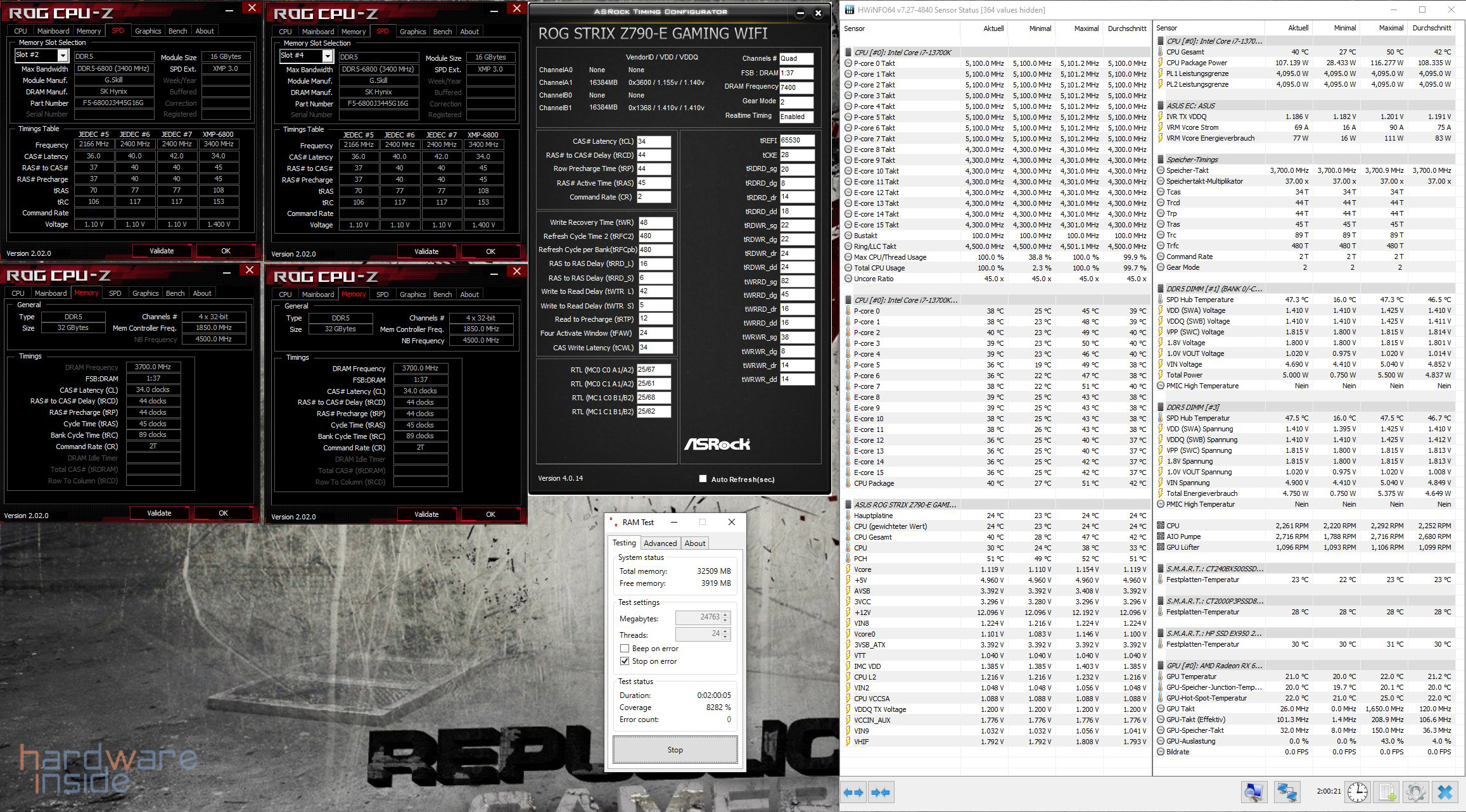Select the P-core 0 Takt sensor row
Screen dimensions: 1466x812
[x=874, y=63]
